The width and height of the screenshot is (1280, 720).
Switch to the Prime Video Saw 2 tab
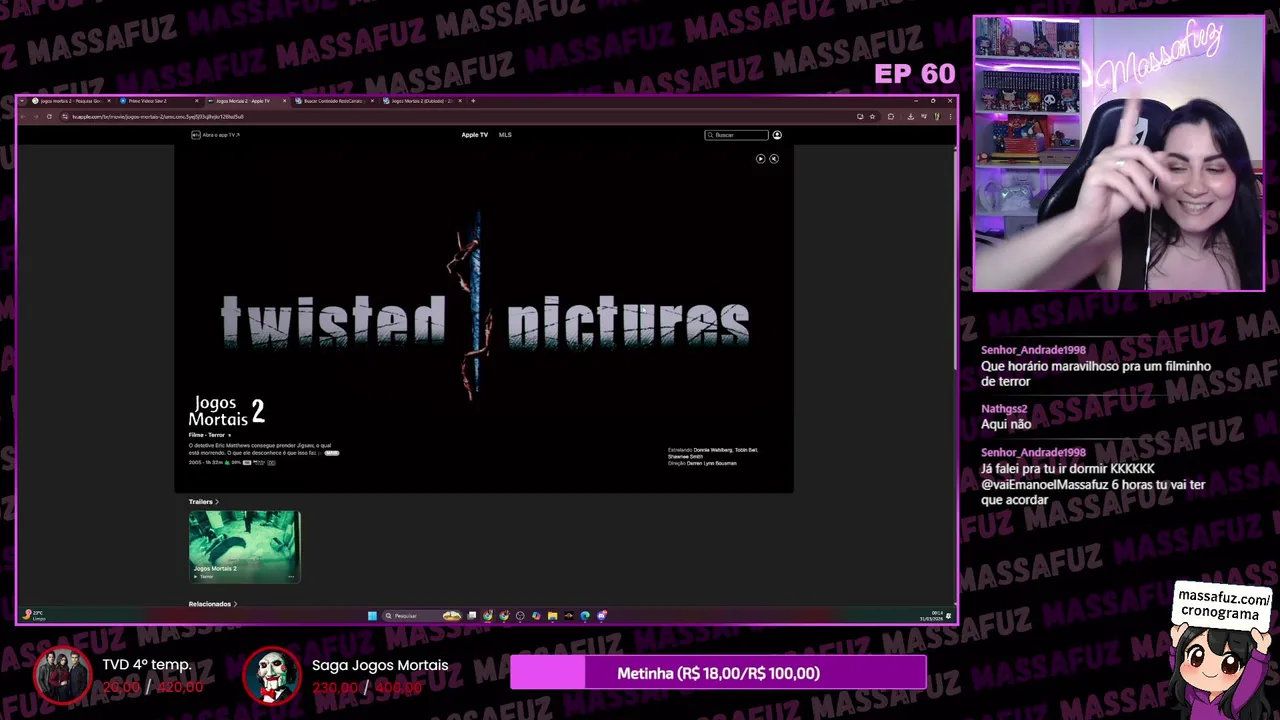click(159, 101)
